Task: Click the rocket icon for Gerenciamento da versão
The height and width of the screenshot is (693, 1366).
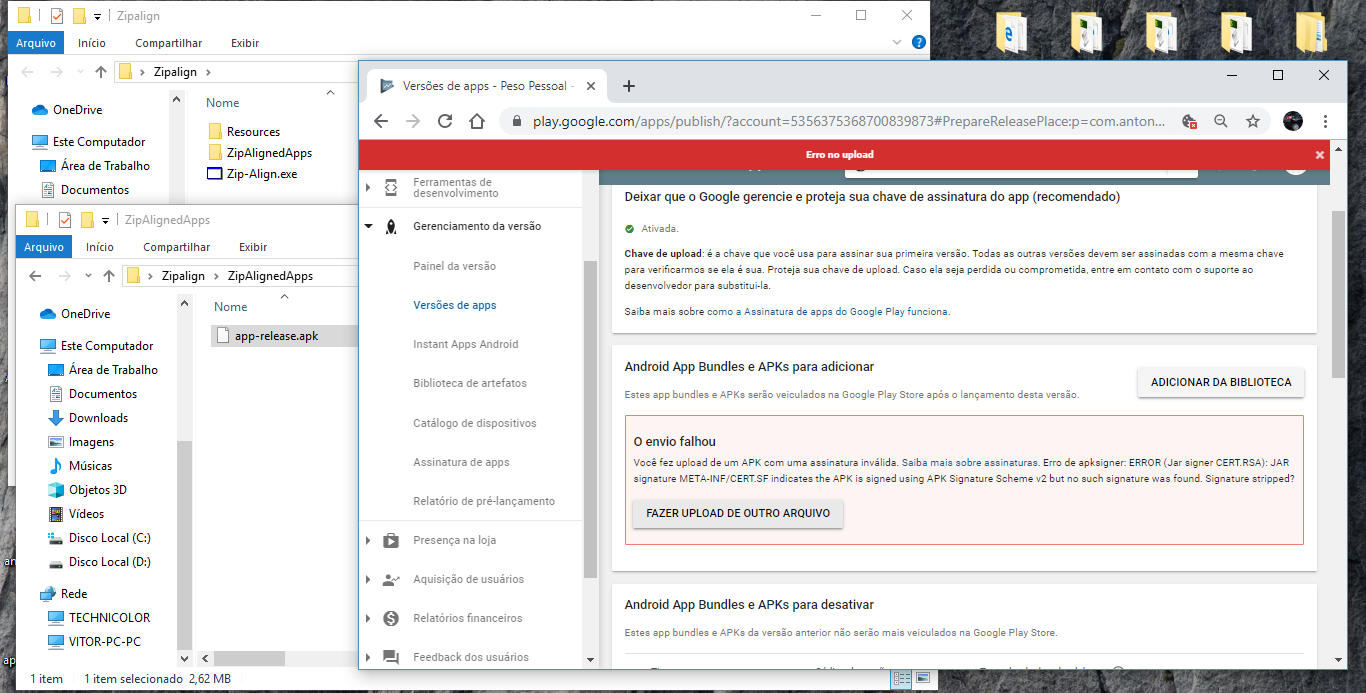Action: point(391,227)
